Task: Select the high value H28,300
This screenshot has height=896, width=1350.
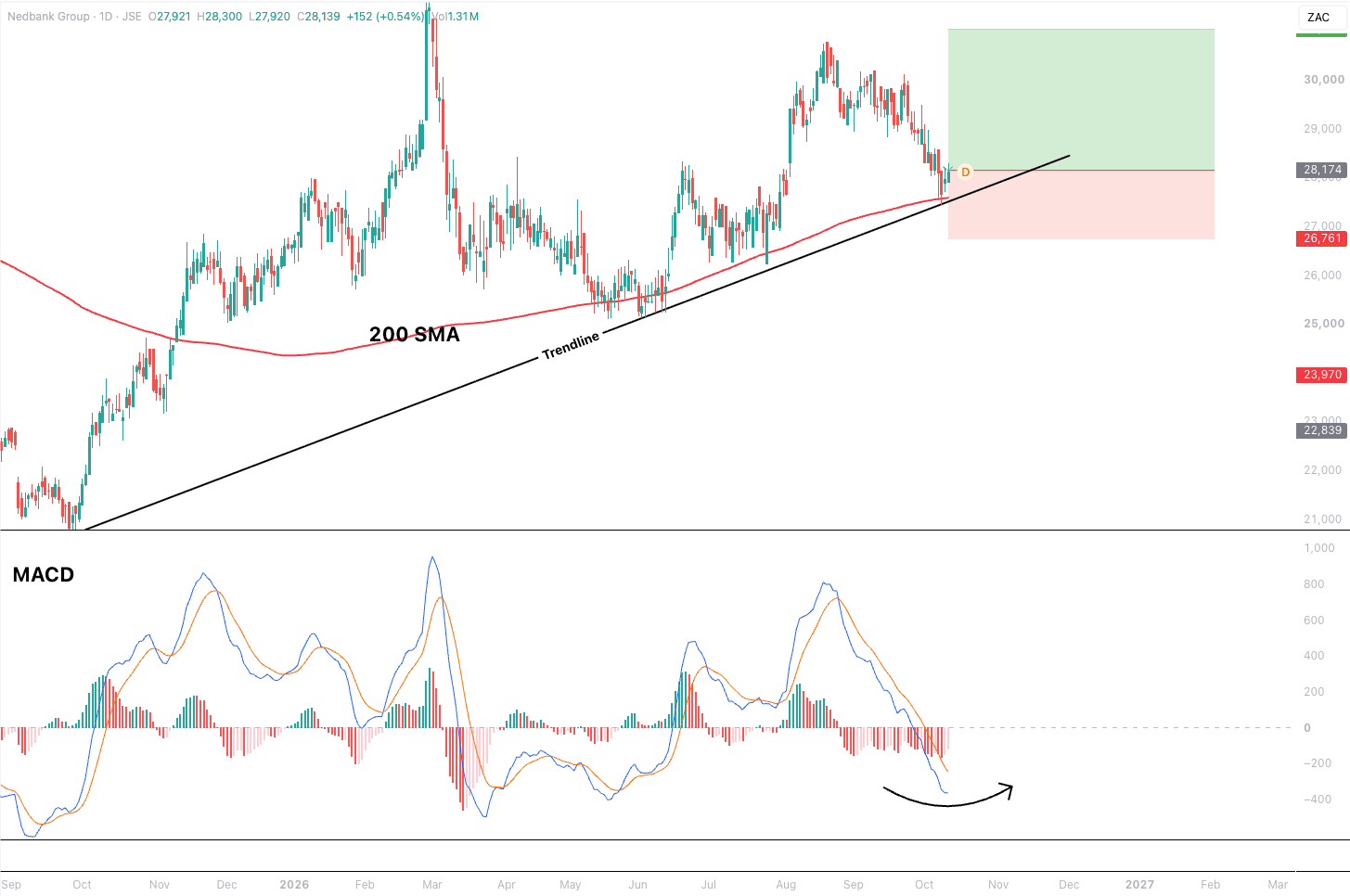Action: click(x=220, y=17)
